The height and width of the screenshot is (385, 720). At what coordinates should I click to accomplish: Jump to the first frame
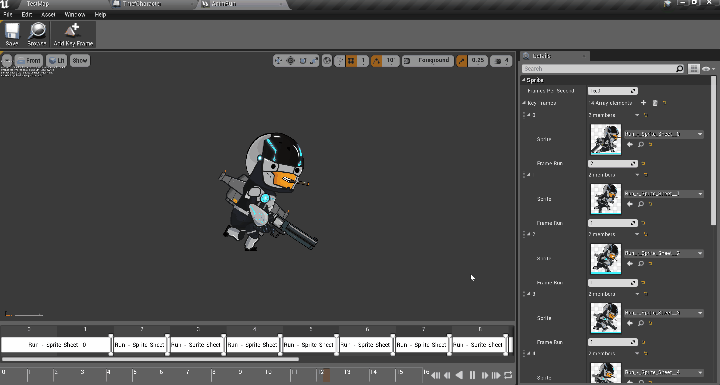click(435, 375)
